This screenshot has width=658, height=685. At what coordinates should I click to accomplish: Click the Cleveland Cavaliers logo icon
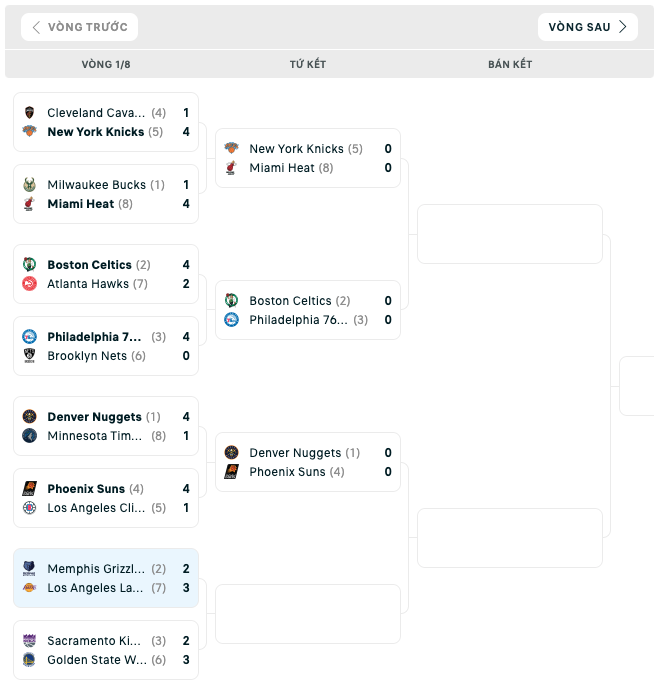(x=29, y=113)
